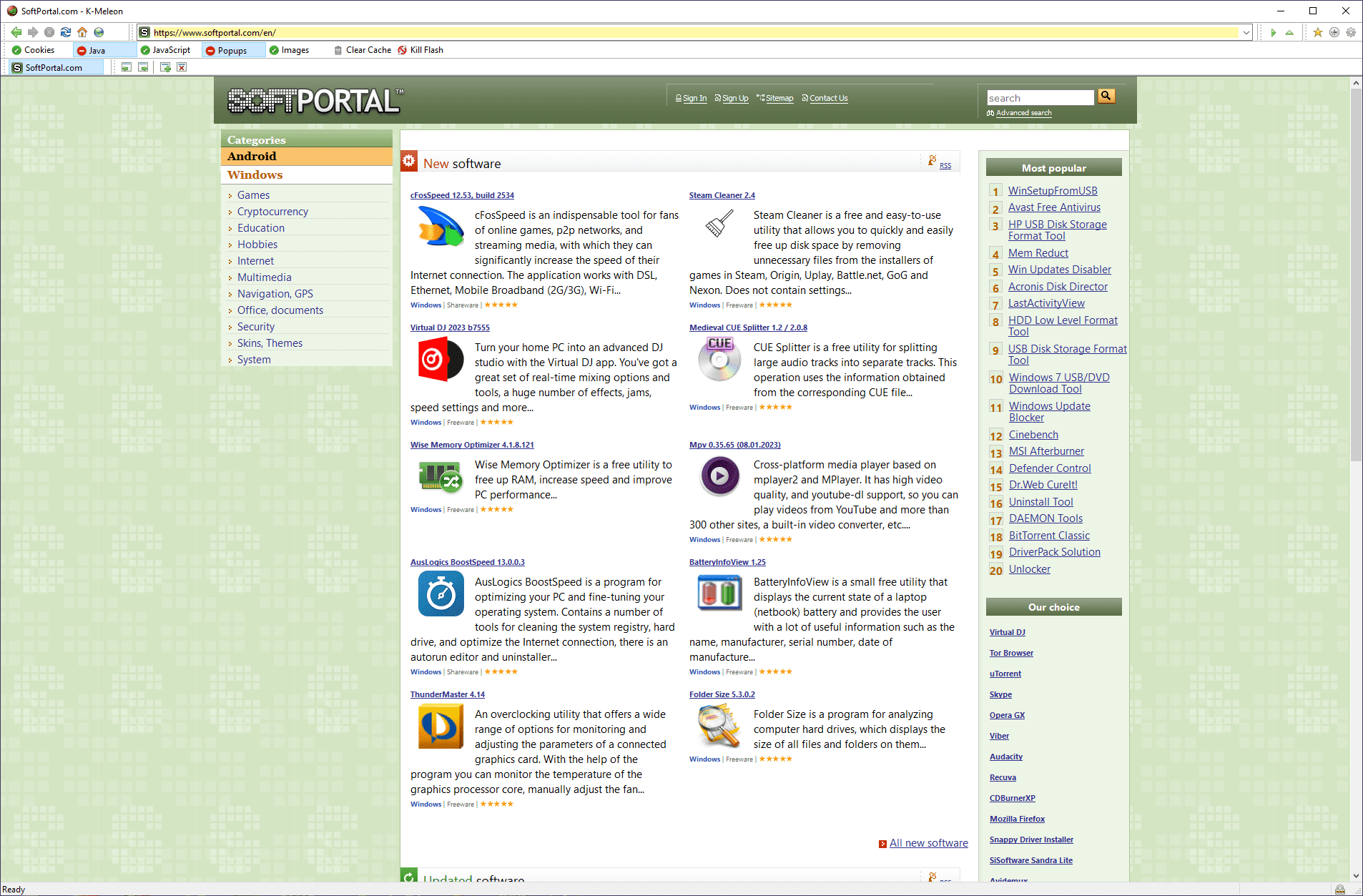Click Kill Flash in the privacy bar

tap(420, 50)
